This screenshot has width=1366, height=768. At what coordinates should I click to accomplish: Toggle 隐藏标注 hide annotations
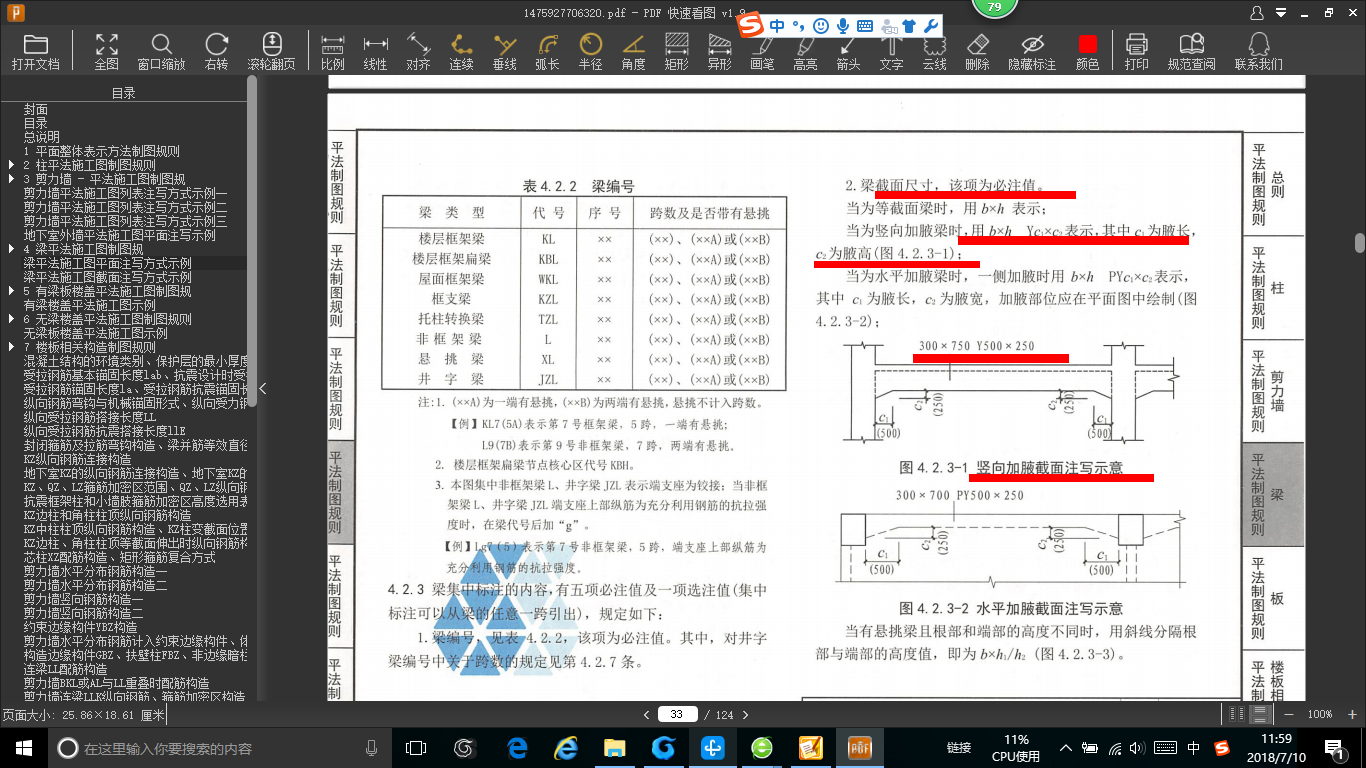[1032, 52]
